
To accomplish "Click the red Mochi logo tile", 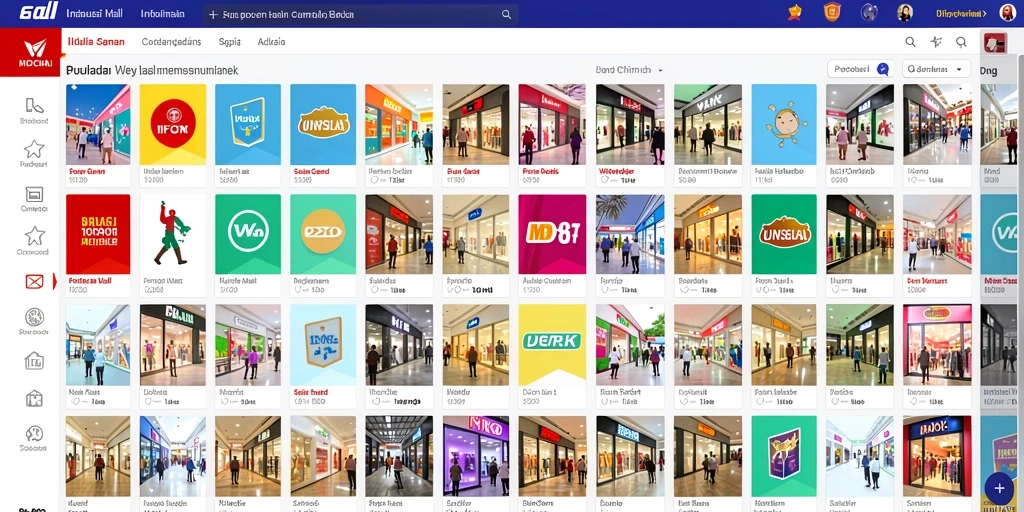I will pyautogui.click(x=31, y=52).
